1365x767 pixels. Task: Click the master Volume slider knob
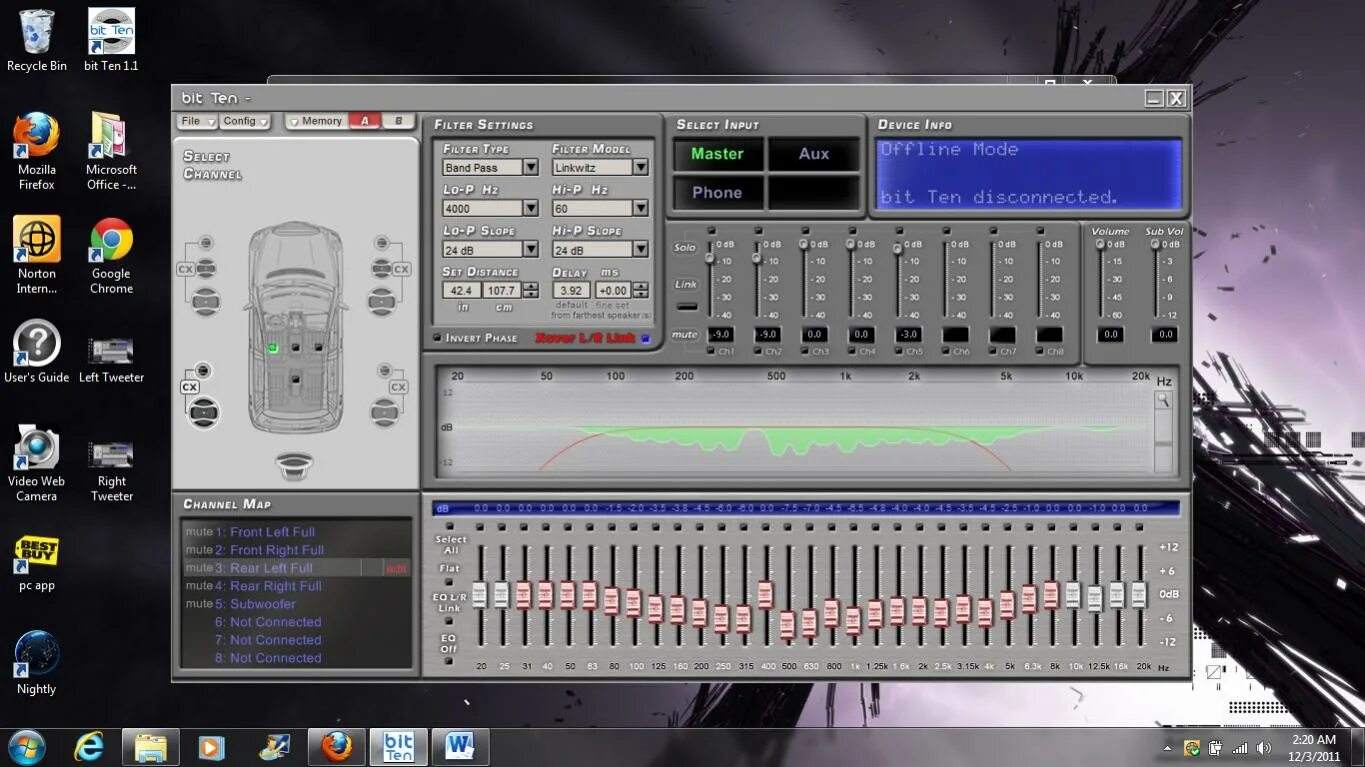tap(1100, 244)
